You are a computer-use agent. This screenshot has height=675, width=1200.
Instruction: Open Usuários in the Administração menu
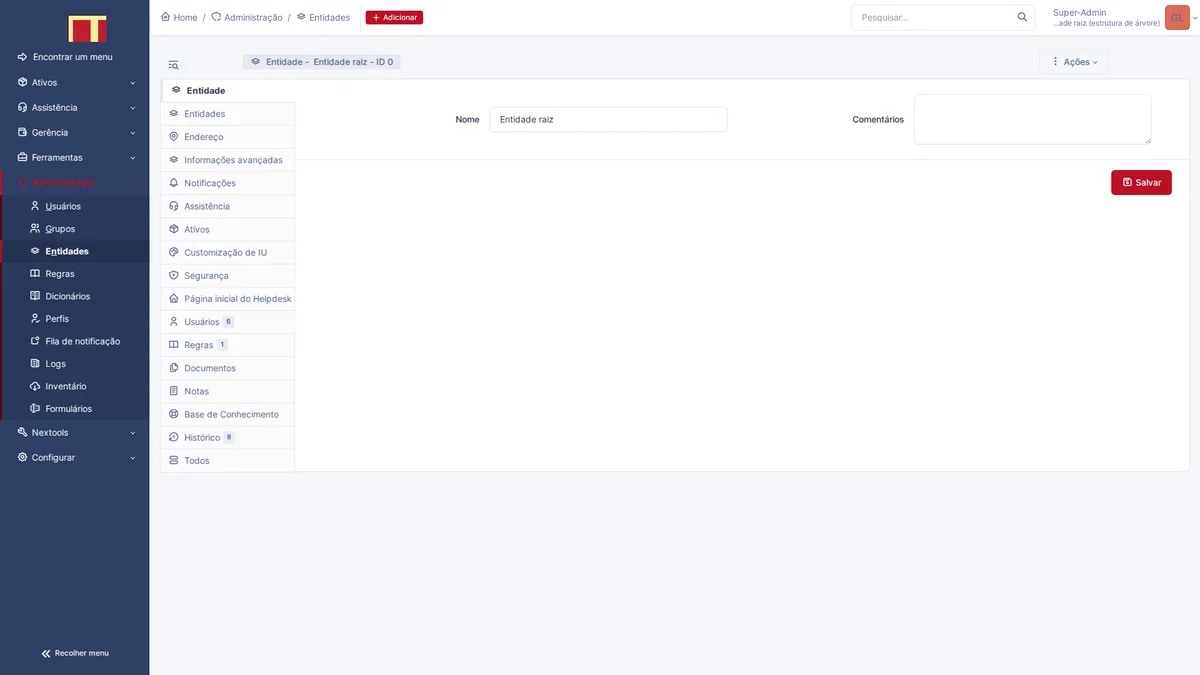pos(63,206)
